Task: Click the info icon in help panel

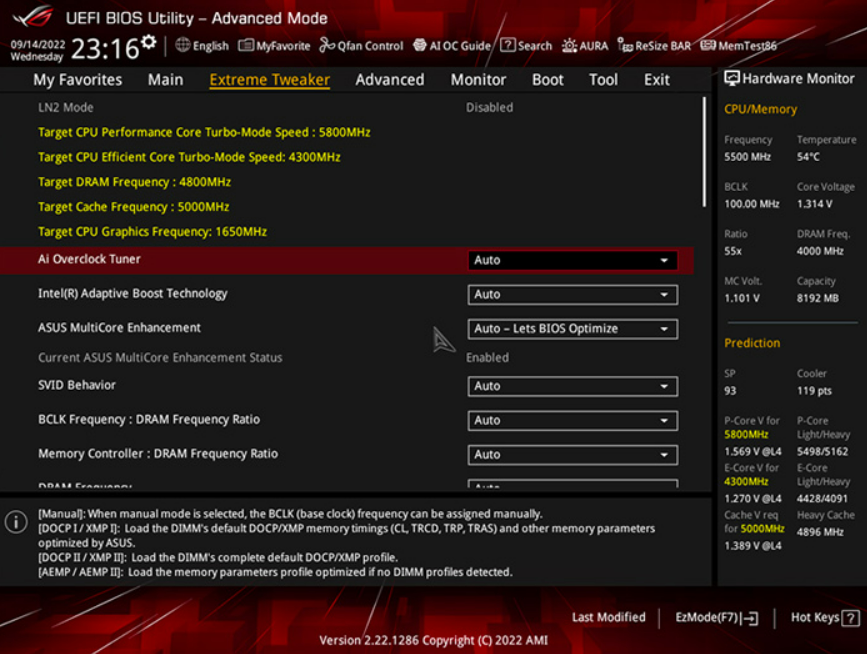Action: [x=16, y=522]
